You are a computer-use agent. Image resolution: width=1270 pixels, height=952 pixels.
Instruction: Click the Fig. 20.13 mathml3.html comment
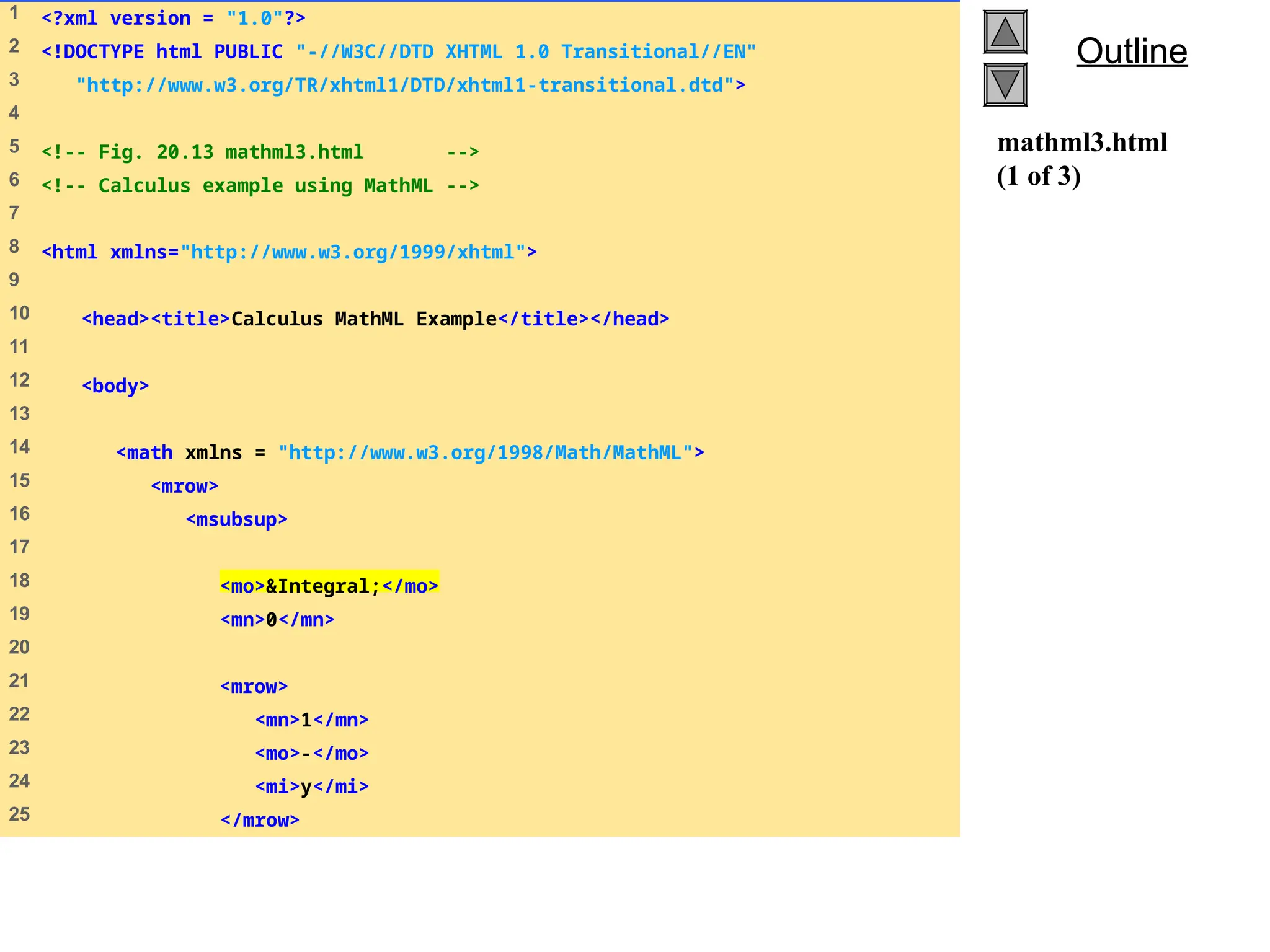tap(260, 152)
